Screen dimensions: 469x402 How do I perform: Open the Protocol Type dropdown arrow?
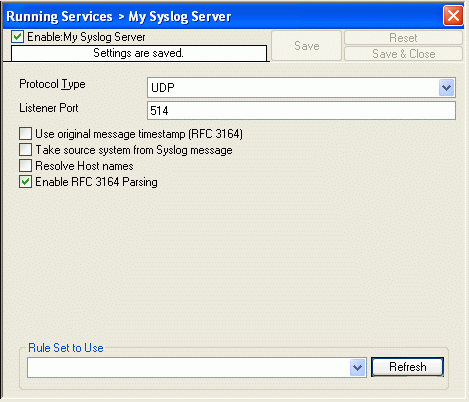[x=446, y=88]
